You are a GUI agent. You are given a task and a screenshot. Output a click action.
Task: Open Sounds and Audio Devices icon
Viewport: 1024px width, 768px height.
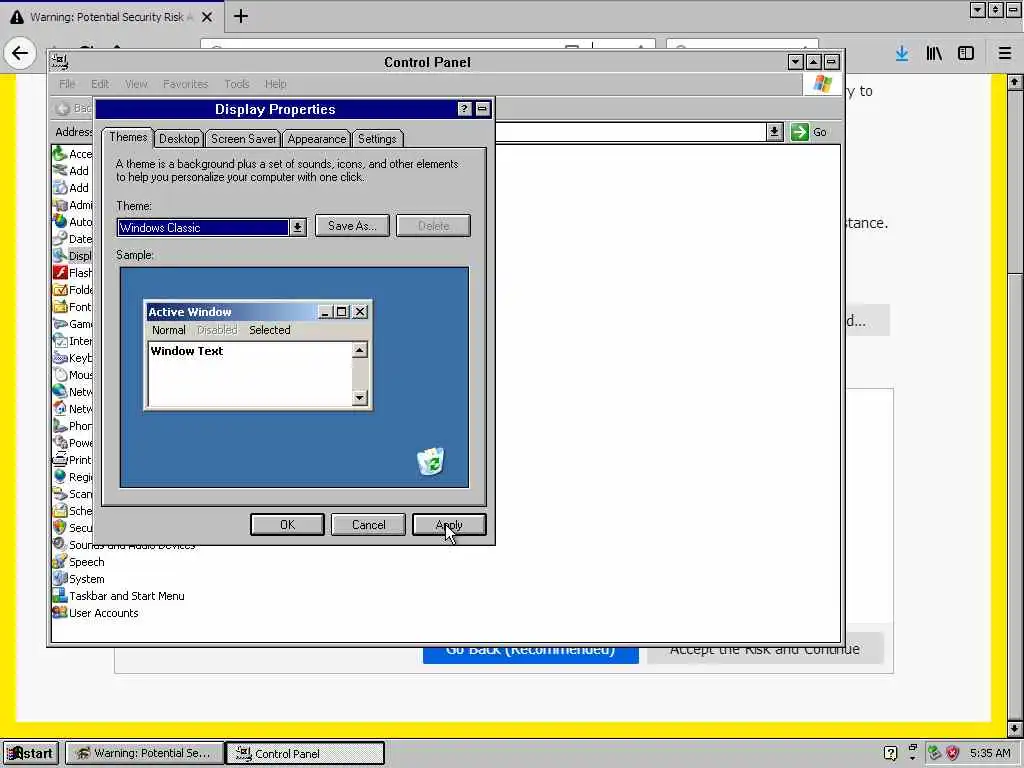[60, 544]
